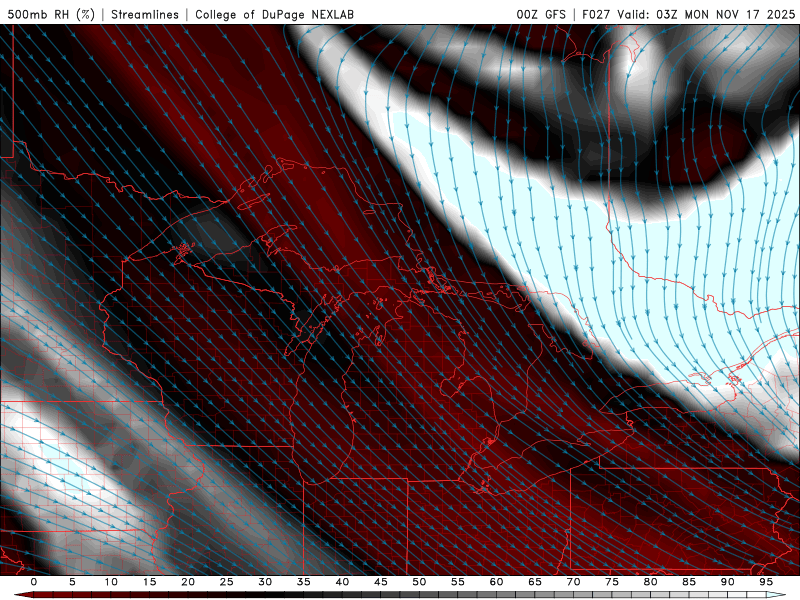This screenshot has width=800, height=600.
Task: Click the '25' value on the colorbar scale
Action: click(227, 582)
